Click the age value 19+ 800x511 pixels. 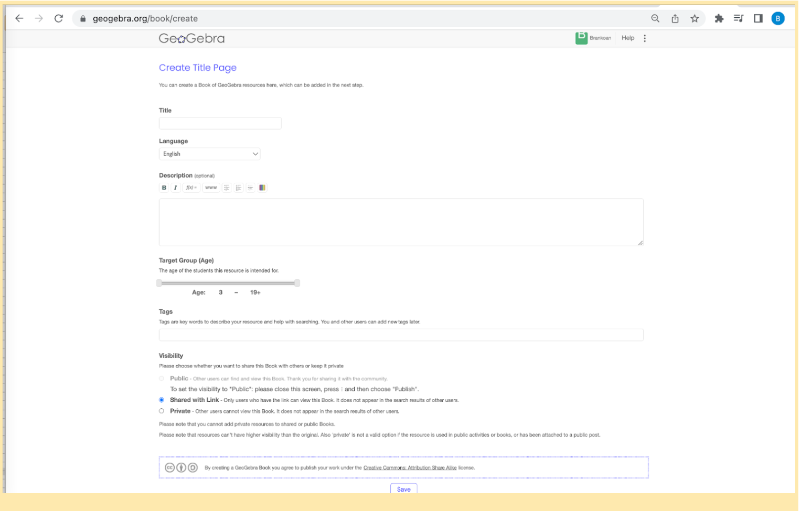(x=255, y=293)
